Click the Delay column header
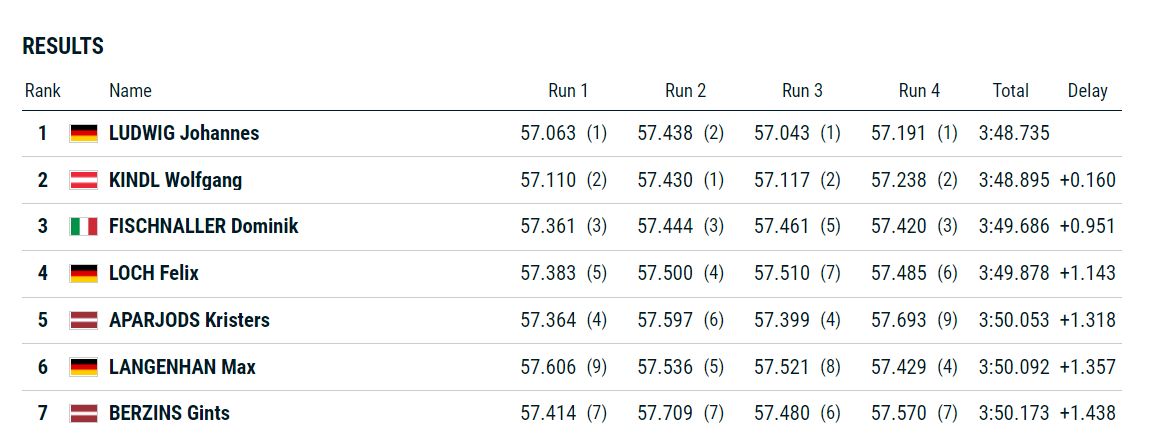 (x=1088, y=90)
